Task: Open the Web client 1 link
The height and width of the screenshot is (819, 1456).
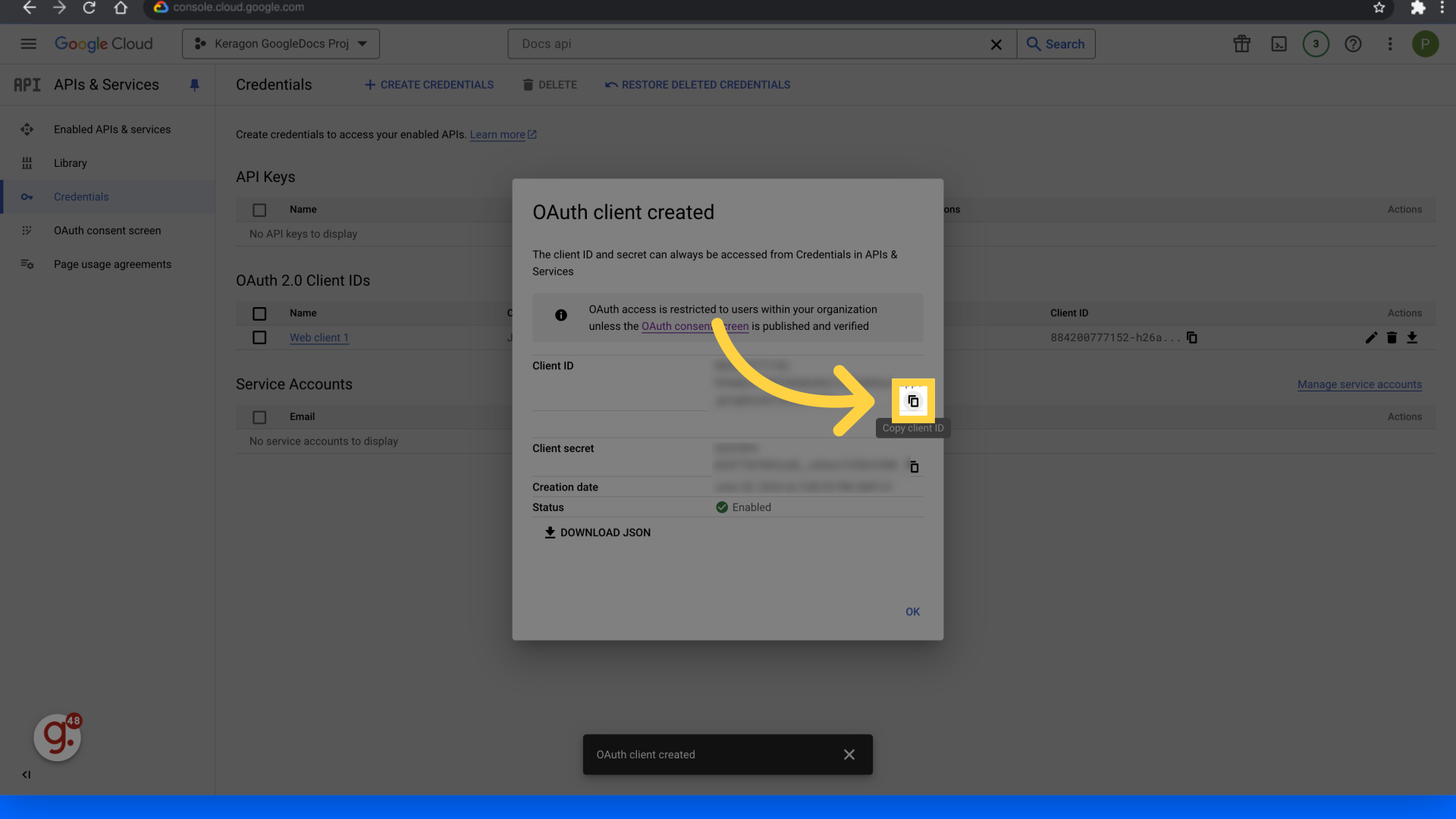Action: 319,337
